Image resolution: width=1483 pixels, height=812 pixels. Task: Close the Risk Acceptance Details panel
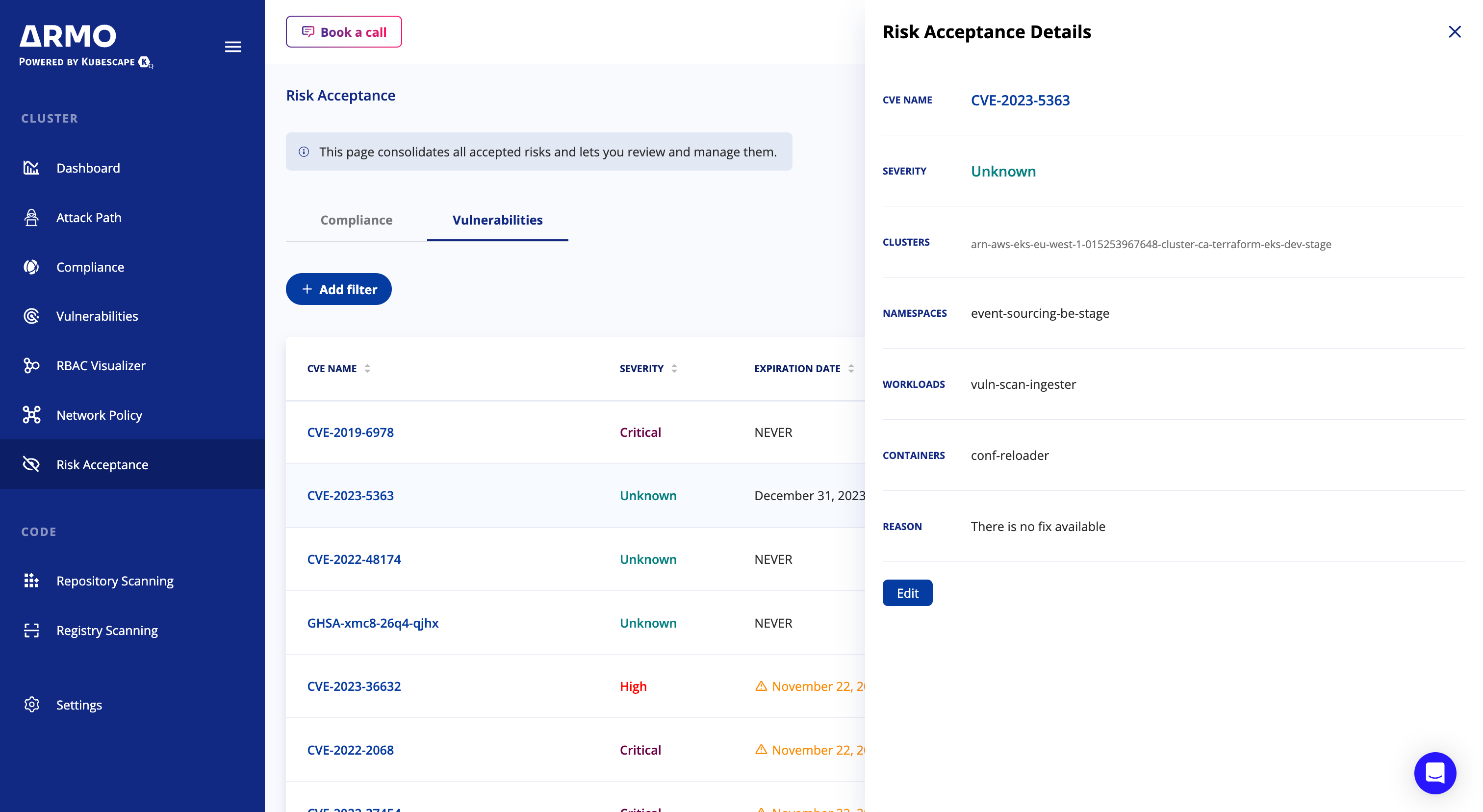pyautogui.click(x=1454, y=32)
